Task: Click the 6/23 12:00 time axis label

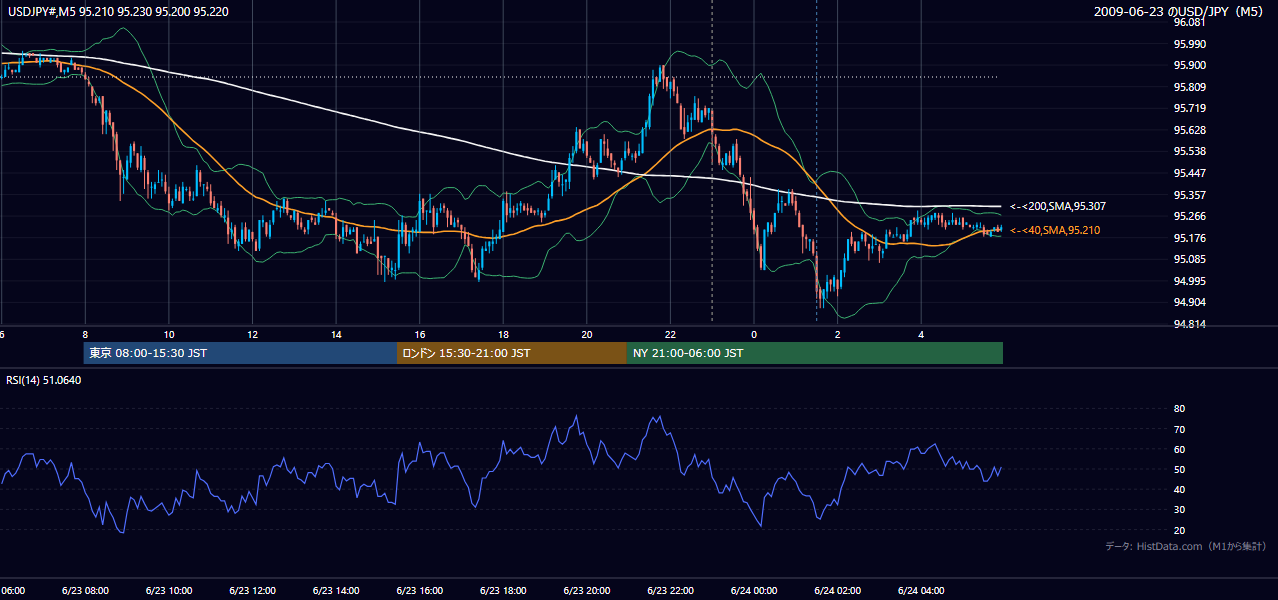Action: [x=251, y=591]
